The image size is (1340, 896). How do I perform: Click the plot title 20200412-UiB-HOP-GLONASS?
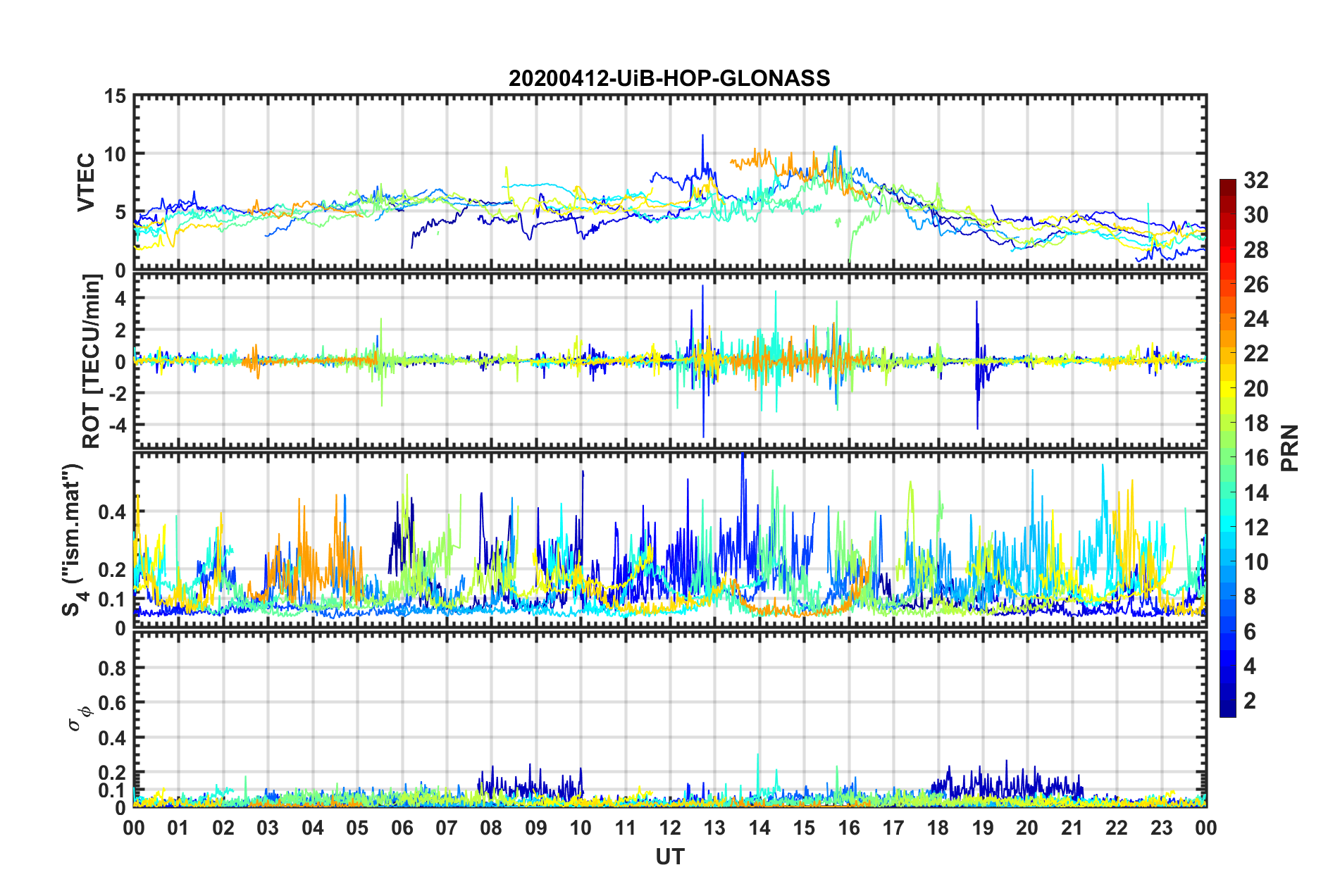coord(669,78)
